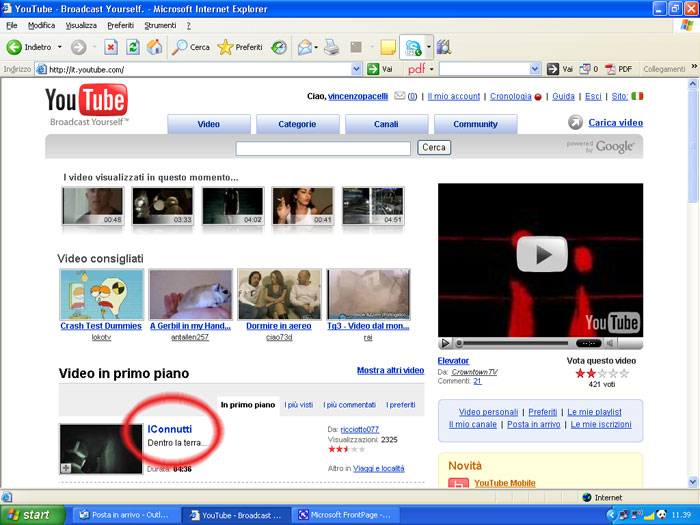
Task: Mute the video with the speaker icon
Action: pos(610,343)
